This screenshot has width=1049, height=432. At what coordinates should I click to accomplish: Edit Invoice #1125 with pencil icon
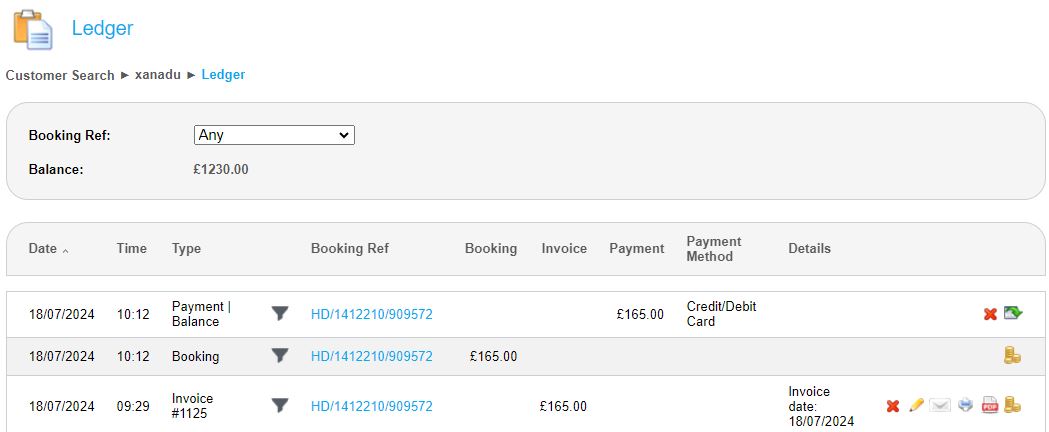916,405
